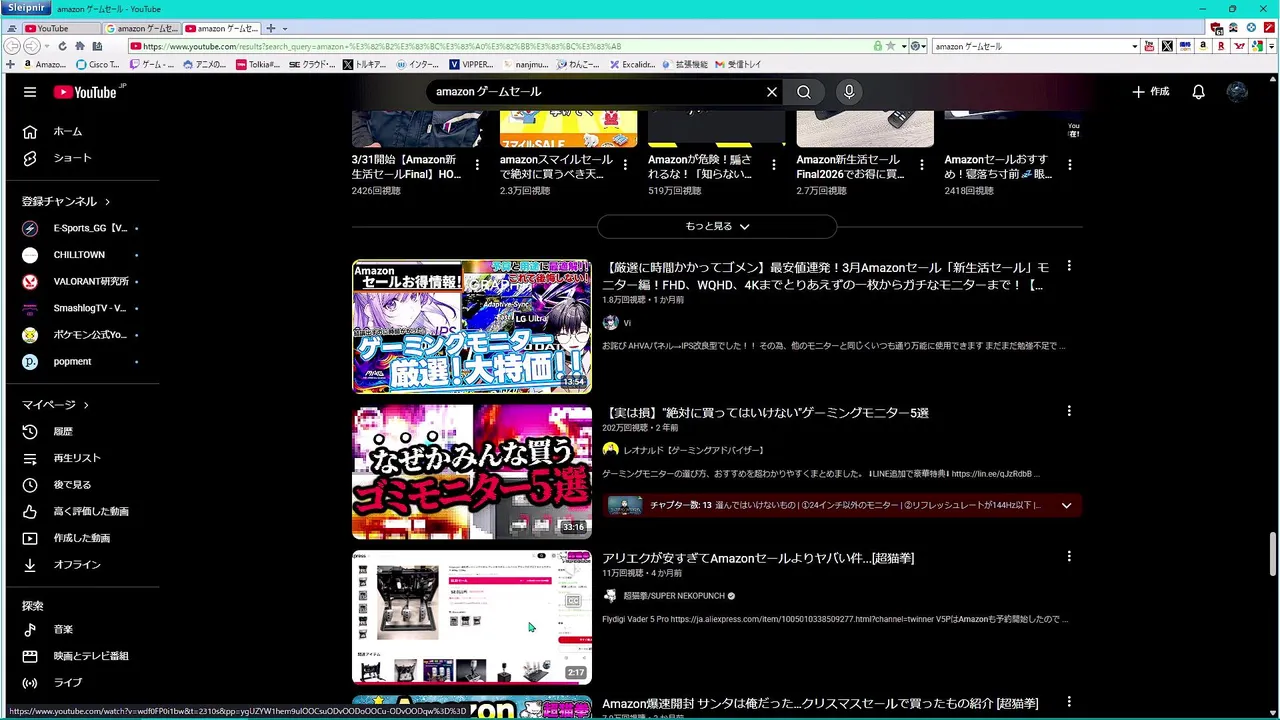Open 超猫拳/SUPER NEKOPUNCH channel
The image size is (1280, 720).
coord(674,596)
